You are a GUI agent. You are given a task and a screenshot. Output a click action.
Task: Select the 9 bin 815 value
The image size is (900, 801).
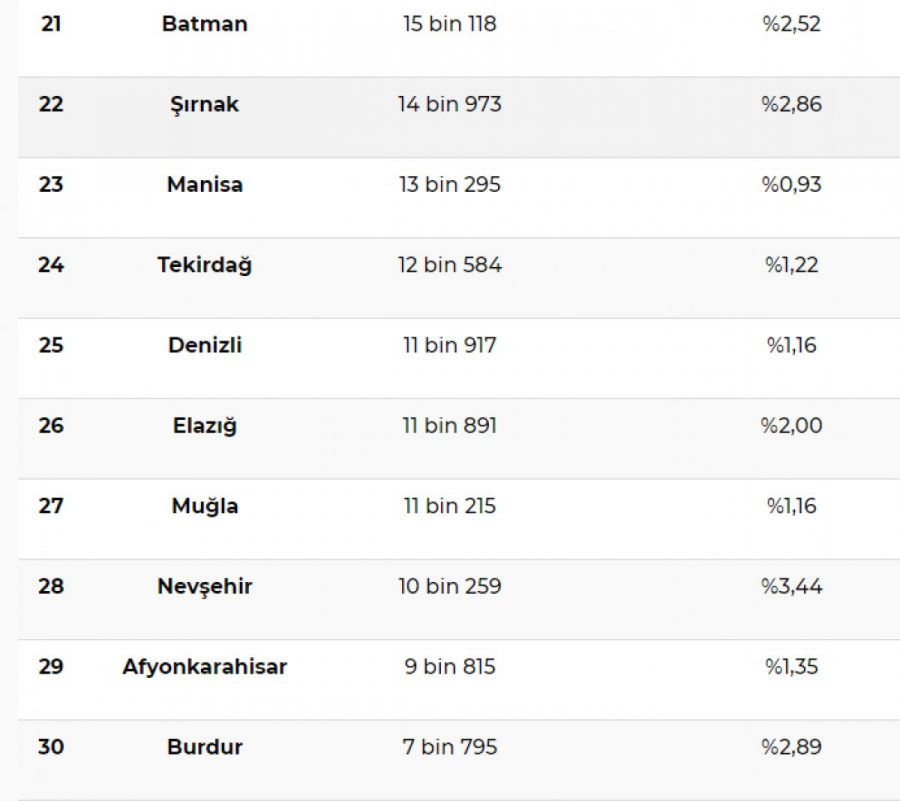449,666
